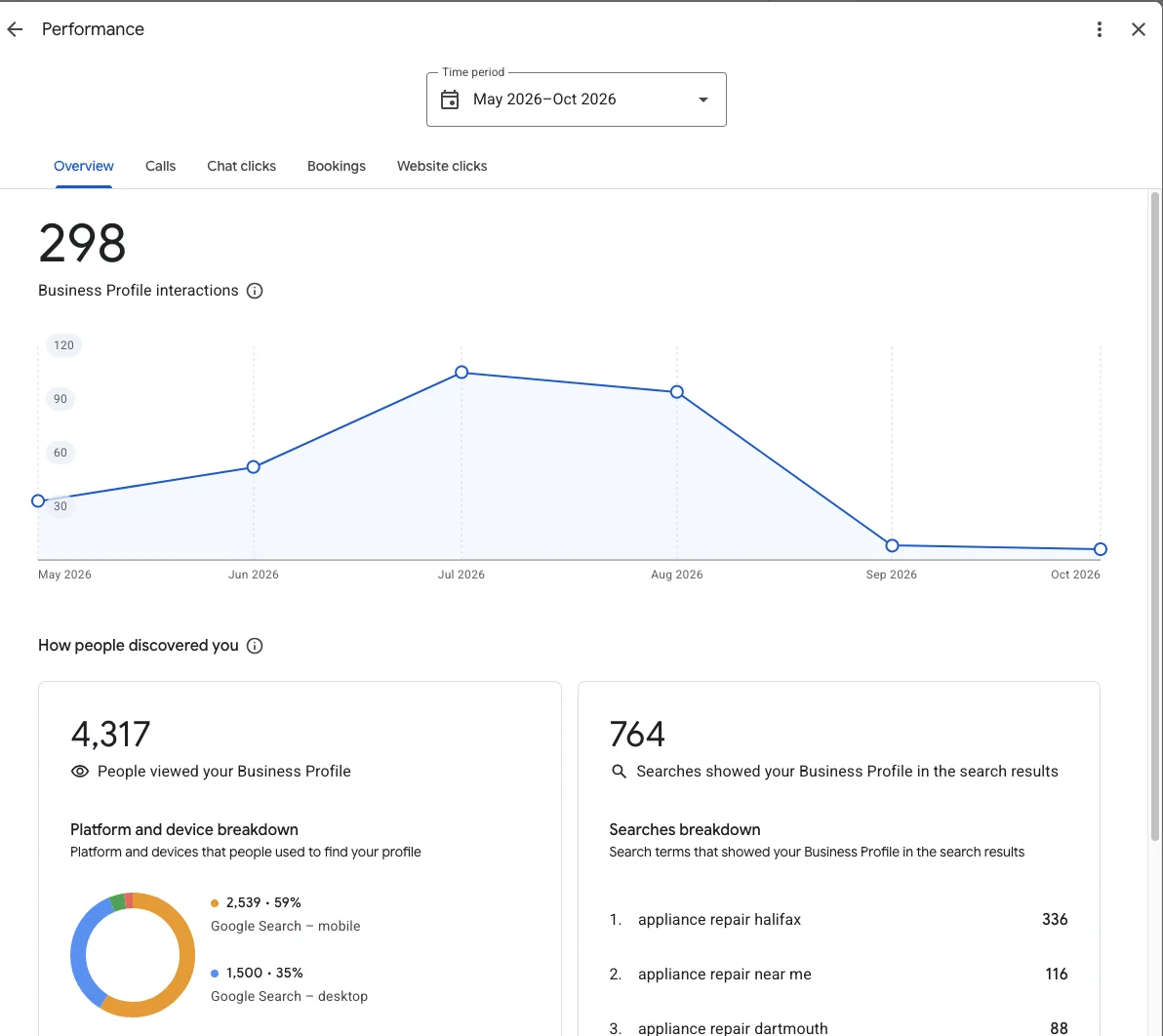Open the Website clicks tab
The image size is (1163, 1036).
[442, 166]
